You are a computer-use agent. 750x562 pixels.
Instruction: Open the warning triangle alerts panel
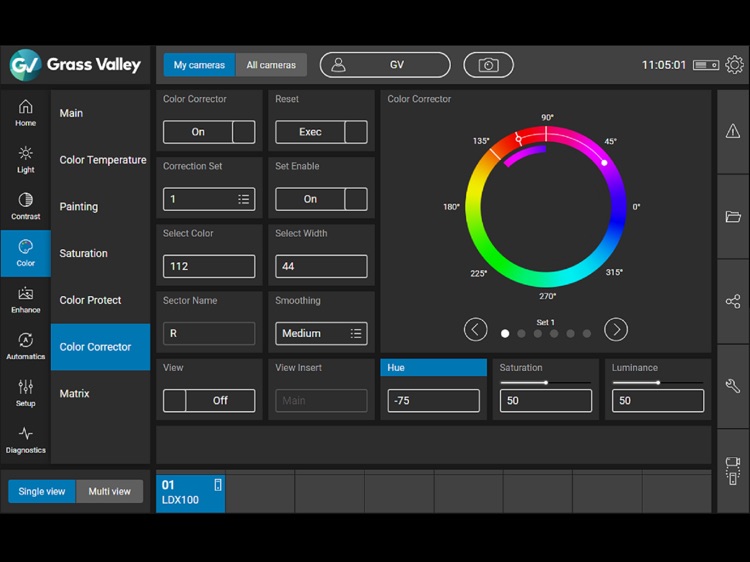[732, 131]
